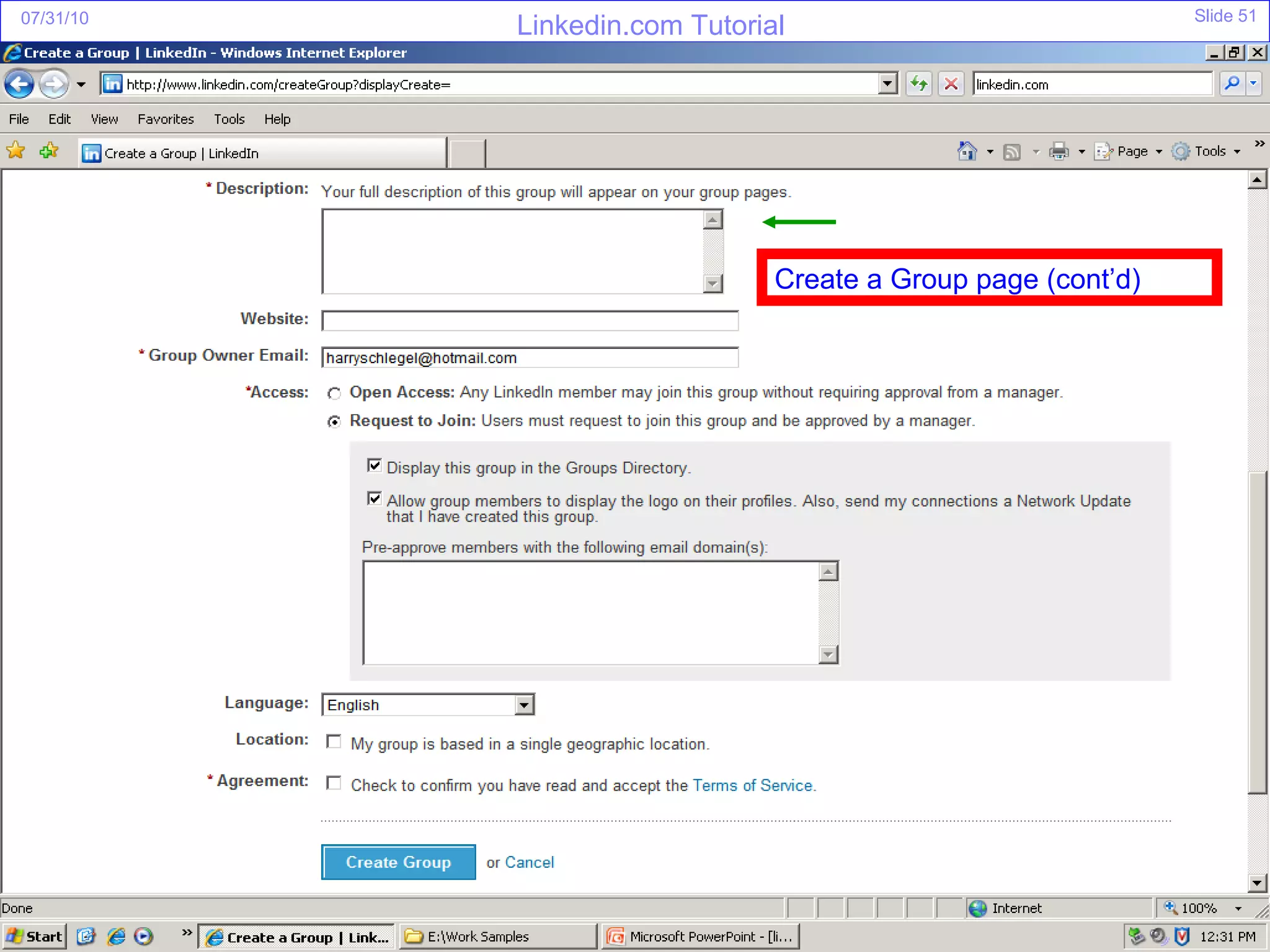The width and height of the screenshot is (1270, 952).
Task: Check the Agreement confirmation checkbox
Action: coord(334,783)
